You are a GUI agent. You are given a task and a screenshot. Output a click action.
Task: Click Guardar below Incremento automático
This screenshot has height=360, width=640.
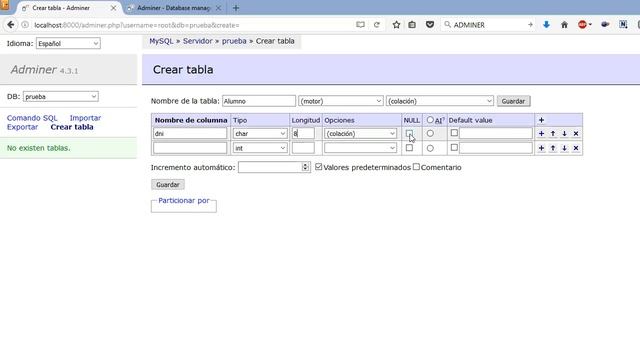(x=168, y=184)
